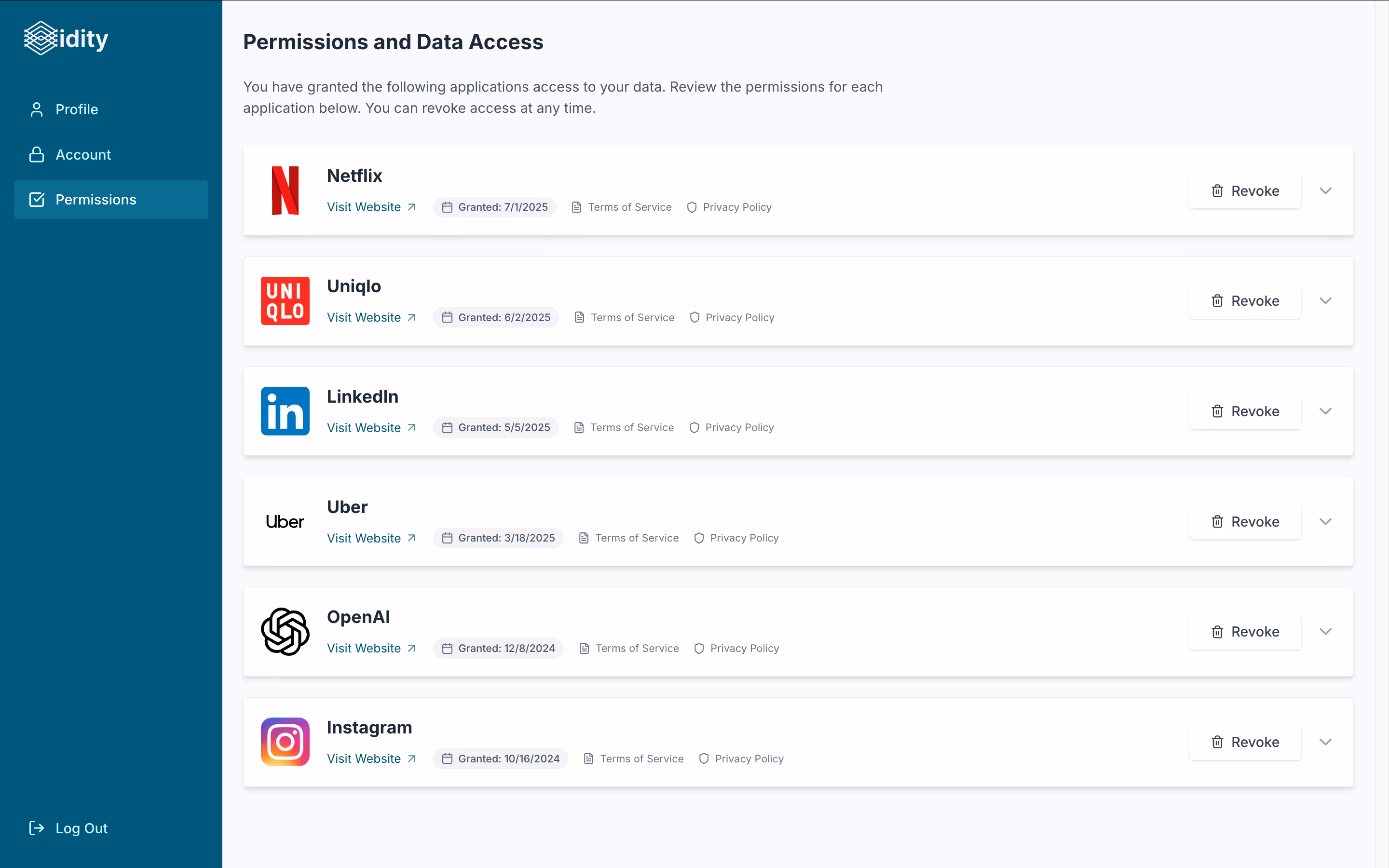
Task: Open the Profile section
Action: [111, 109]
